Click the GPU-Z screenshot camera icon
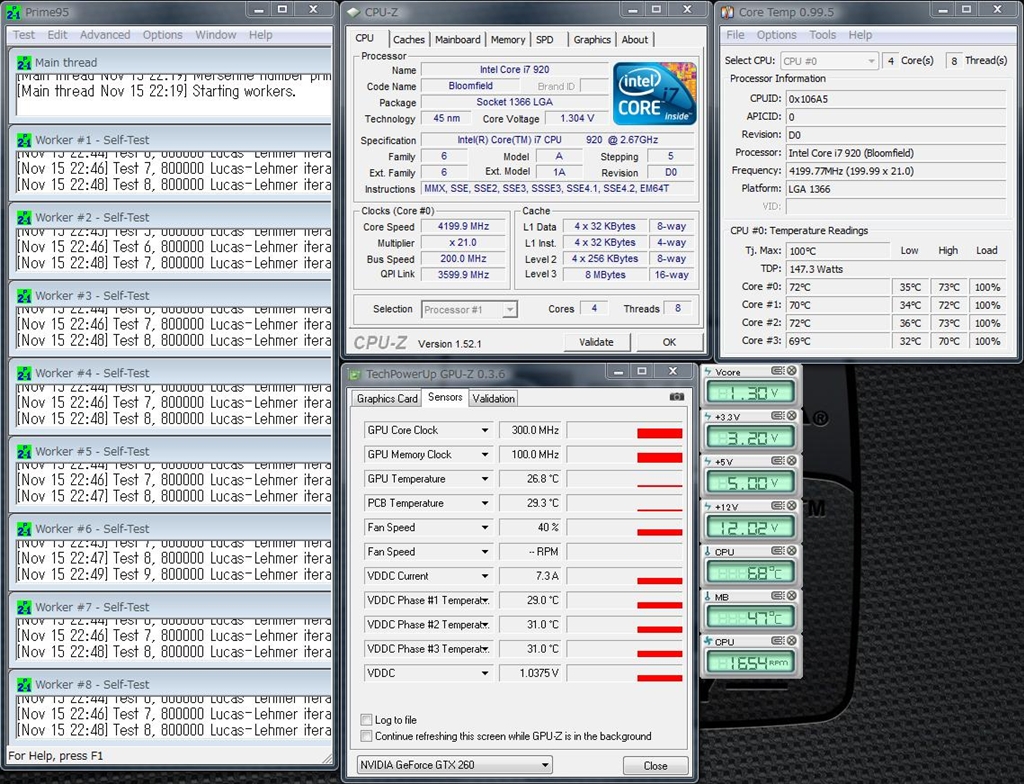This screenshot has width=1024, height=784. (677, 397)
